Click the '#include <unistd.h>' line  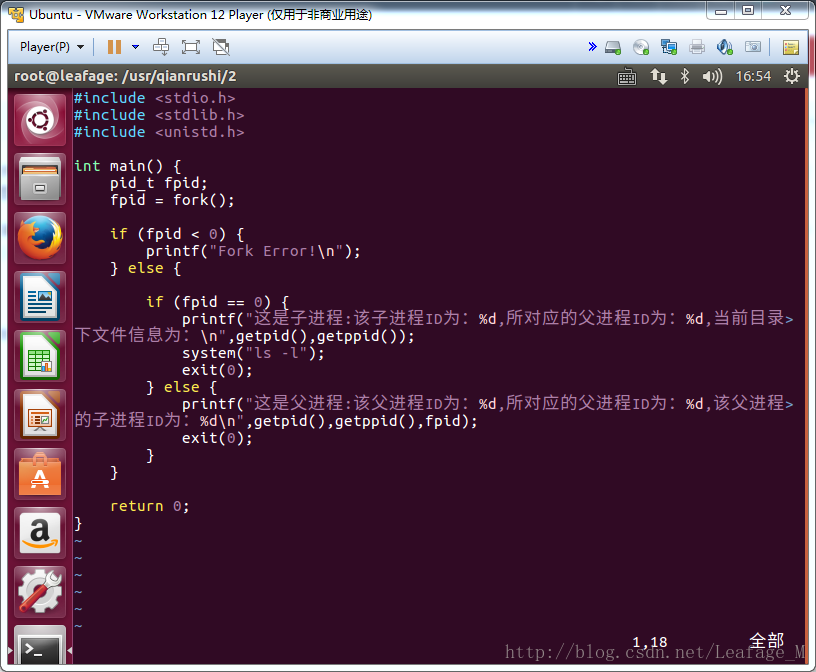point(159,132)
